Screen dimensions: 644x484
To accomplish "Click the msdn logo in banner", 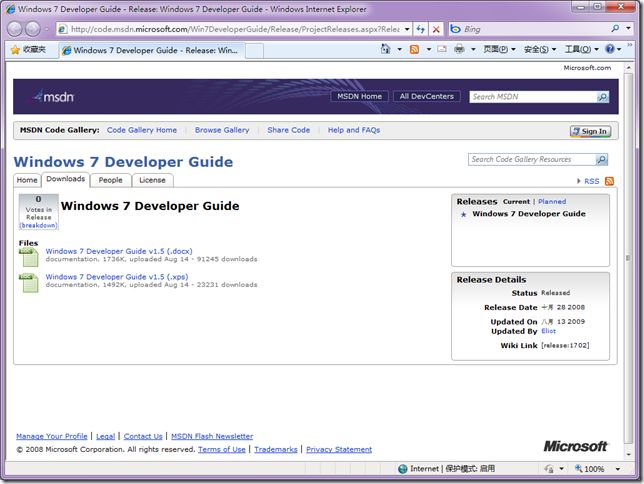I will click(54, 97).
